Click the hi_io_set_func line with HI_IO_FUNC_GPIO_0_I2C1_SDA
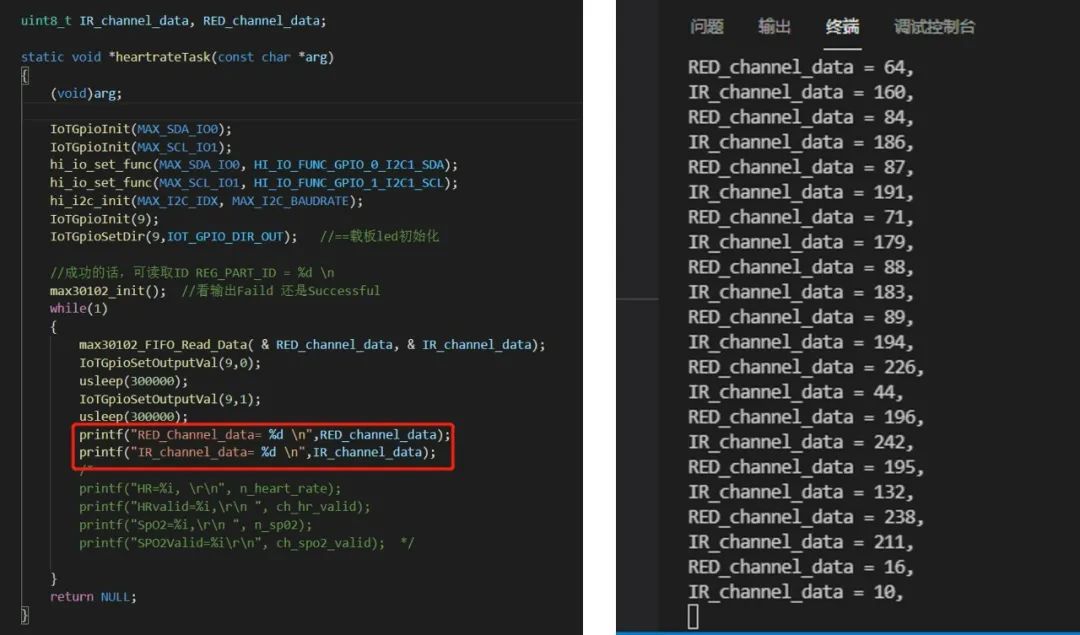The image size is (1080, 635). [x=253, y=165]
